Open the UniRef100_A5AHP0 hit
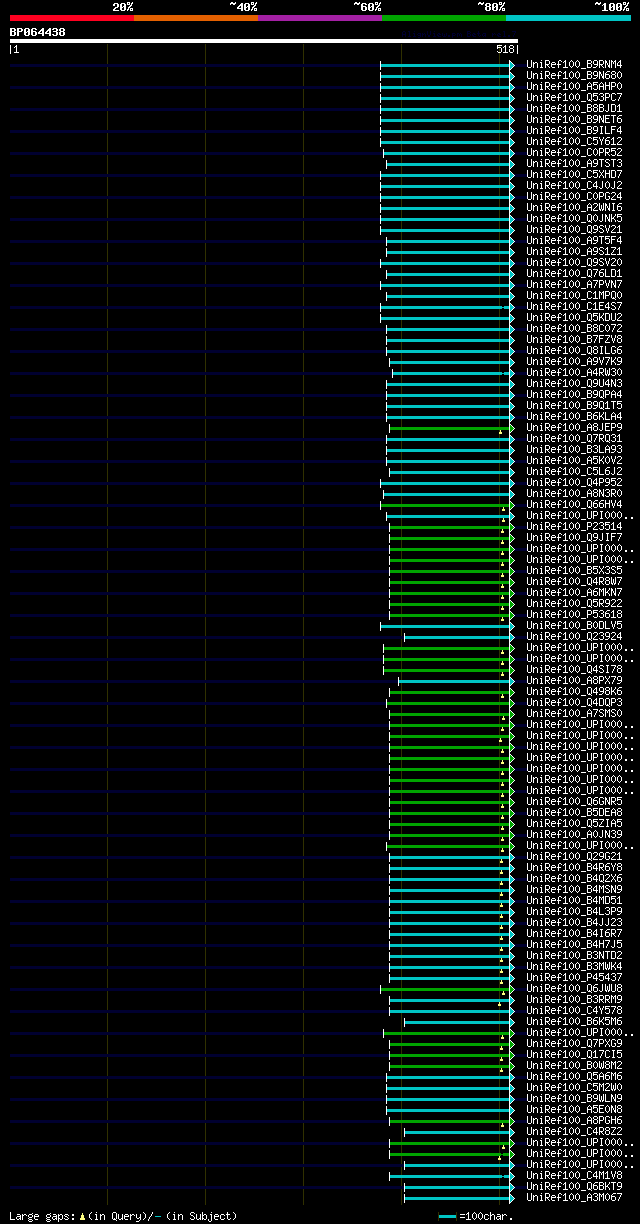Viewport: 640px width, 1224px height. [x=574, y=86]
